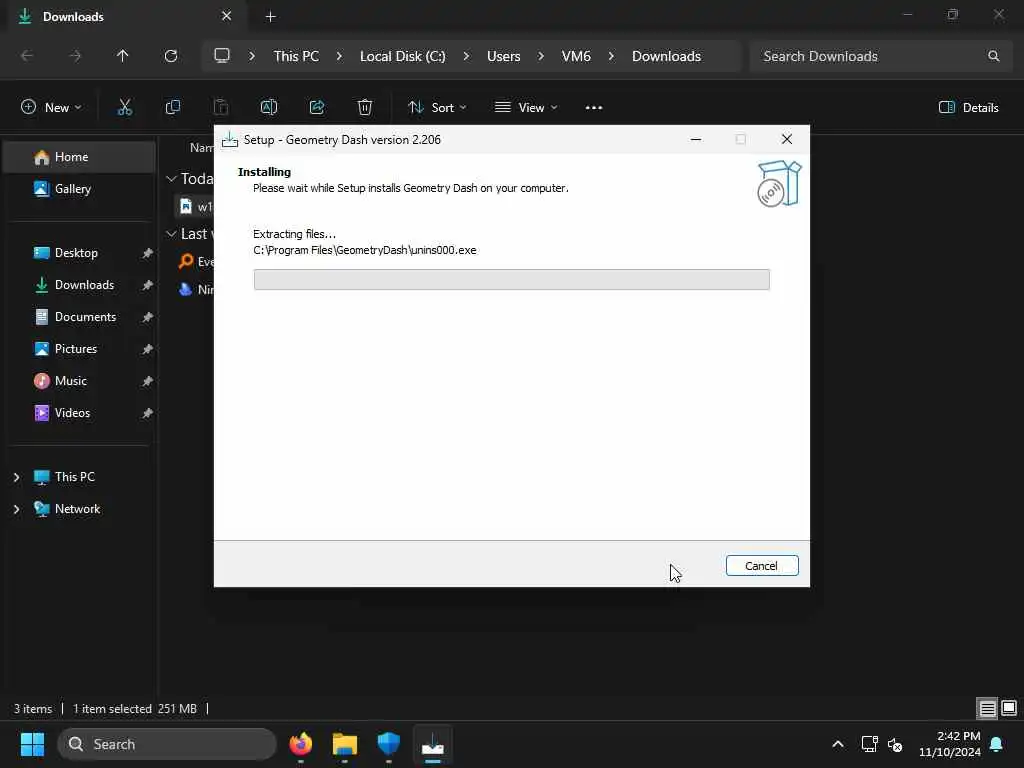The image size is (1024, 768).
Task: Minimize the Geometry Dash Setup dialog
Action: (x=696, y=139)
